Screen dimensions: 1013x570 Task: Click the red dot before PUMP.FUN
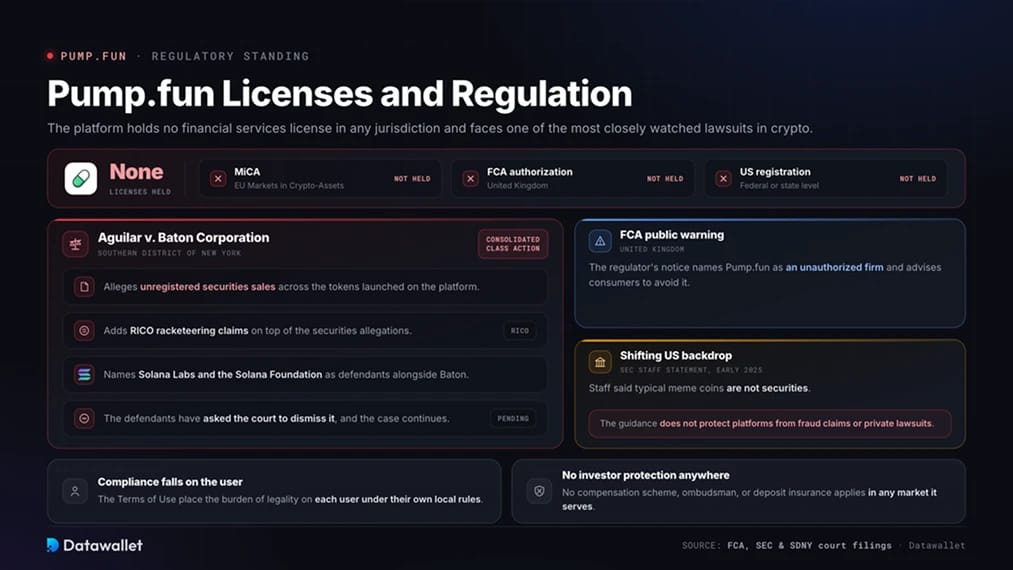(x=50, y=56)
